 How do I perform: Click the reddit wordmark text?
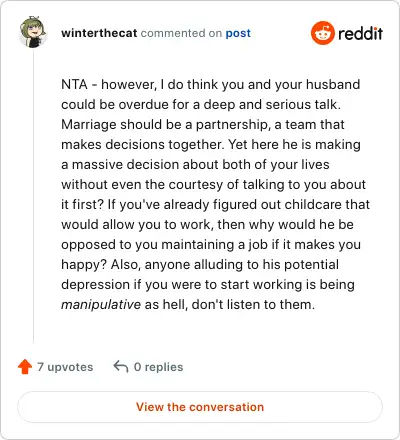click(x=360, y=33)
